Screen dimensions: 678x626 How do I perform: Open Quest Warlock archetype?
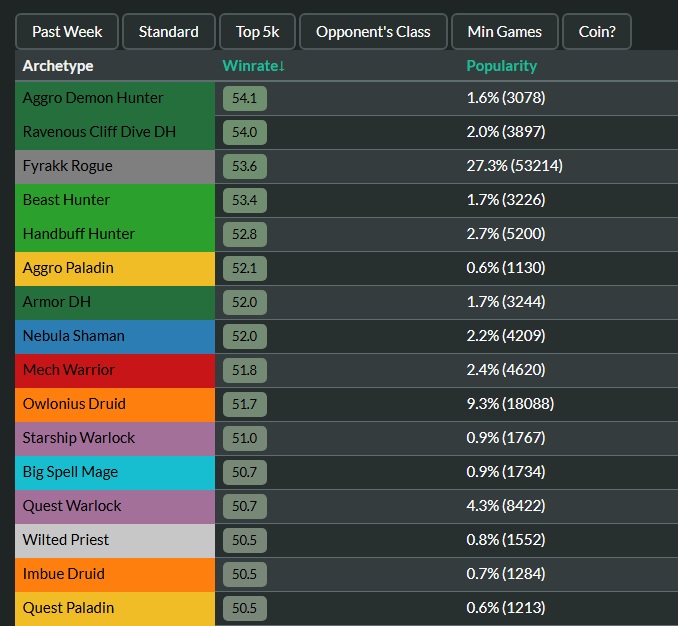pyautogui.click(x=115, y=507)
